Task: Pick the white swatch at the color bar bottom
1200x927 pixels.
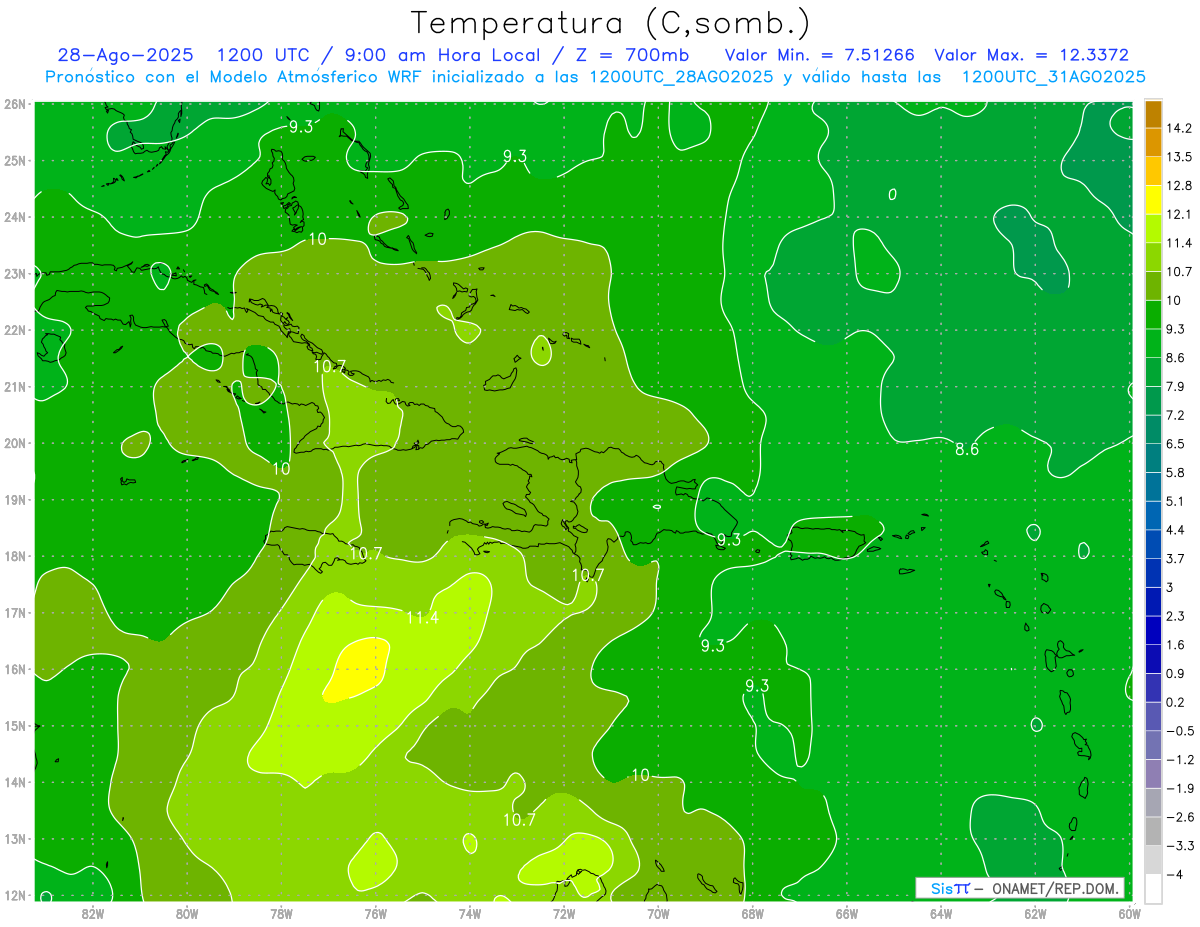Action: (1153, 888)
